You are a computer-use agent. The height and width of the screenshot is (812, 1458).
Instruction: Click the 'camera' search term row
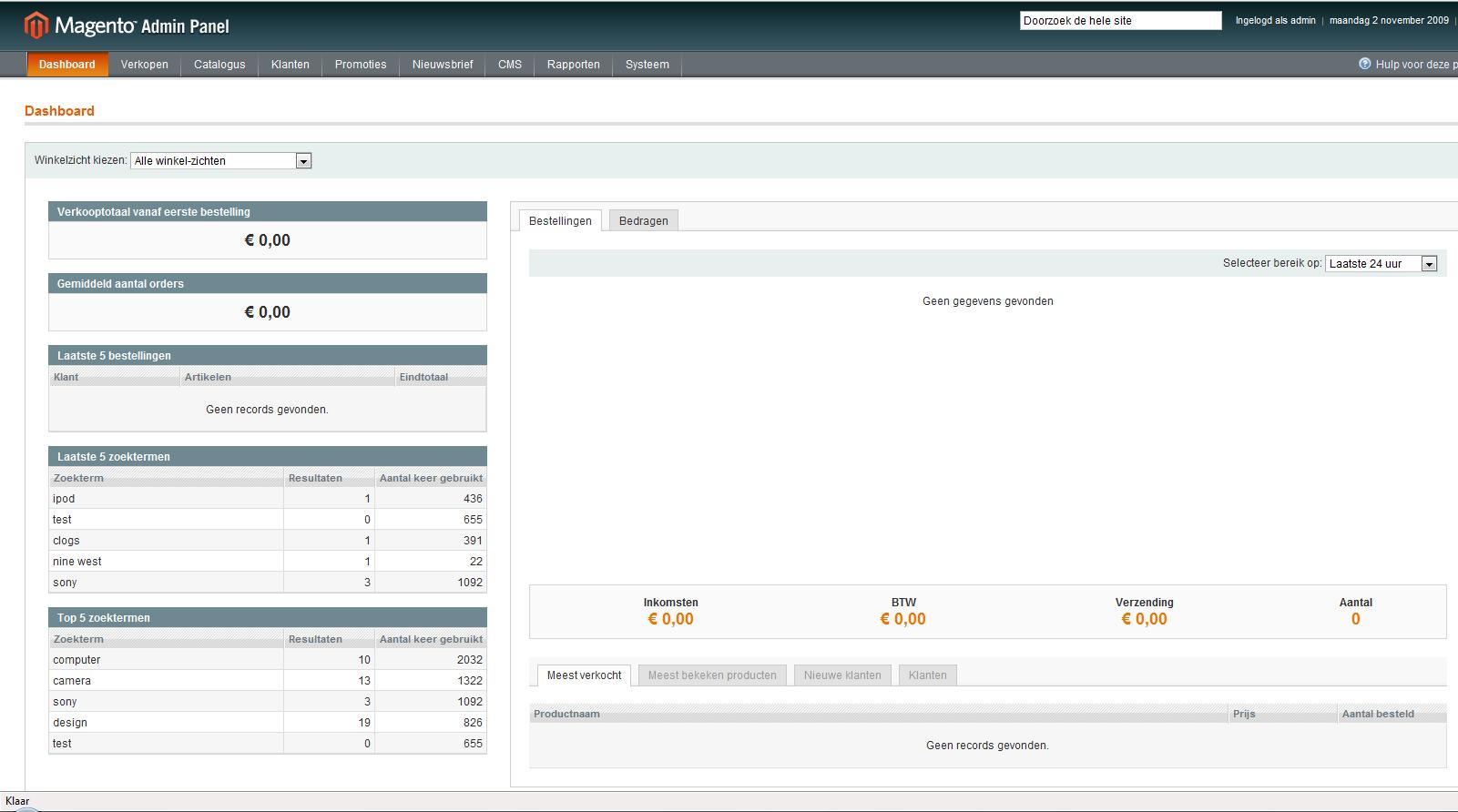268,681
